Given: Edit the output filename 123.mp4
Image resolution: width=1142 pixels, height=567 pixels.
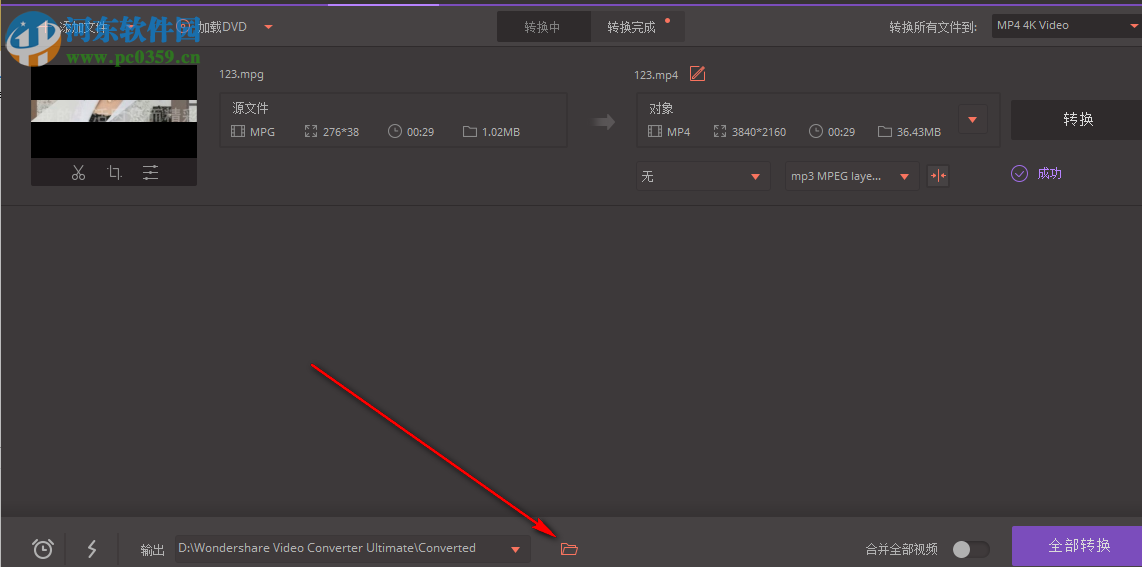Looking at the screenshot, I should tap(698, 74).
